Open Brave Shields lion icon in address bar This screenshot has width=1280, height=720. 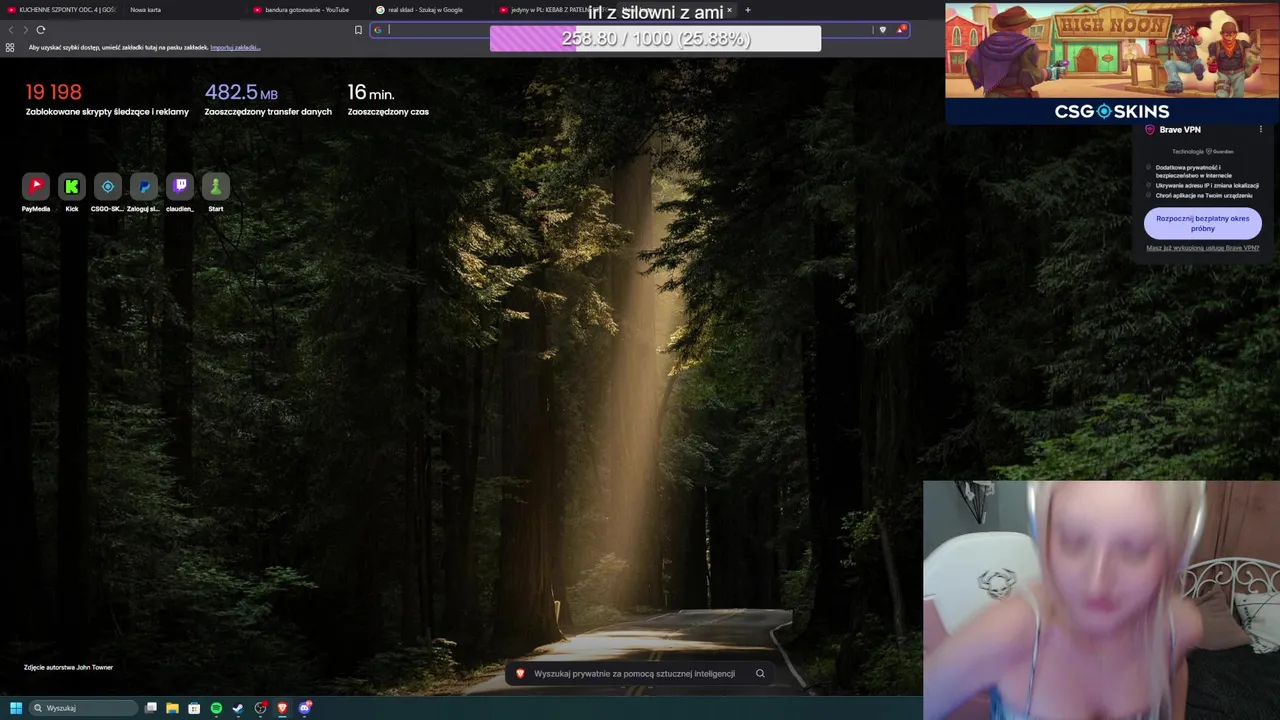[882, 30]
